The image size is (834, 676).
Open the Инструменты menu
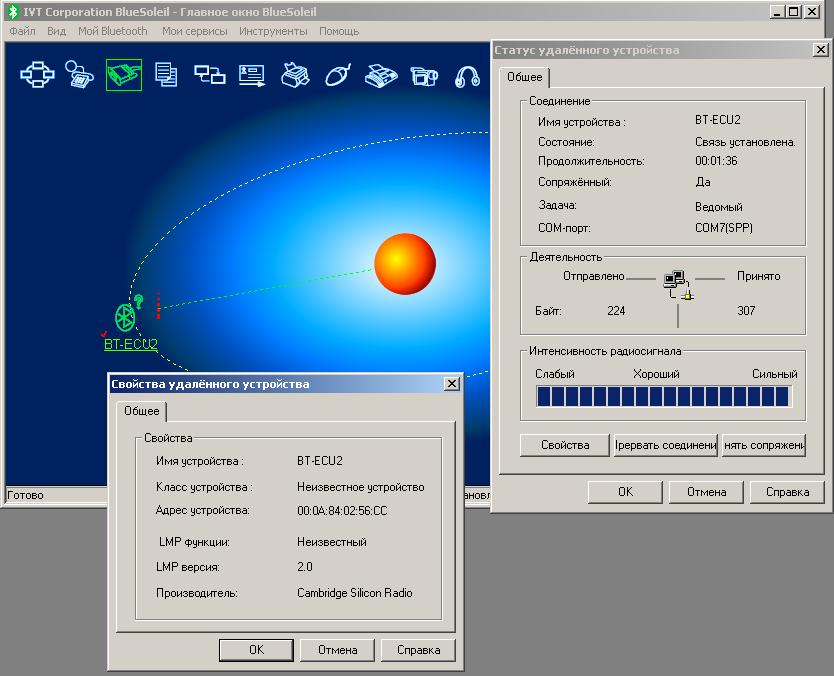click(273, 31)
